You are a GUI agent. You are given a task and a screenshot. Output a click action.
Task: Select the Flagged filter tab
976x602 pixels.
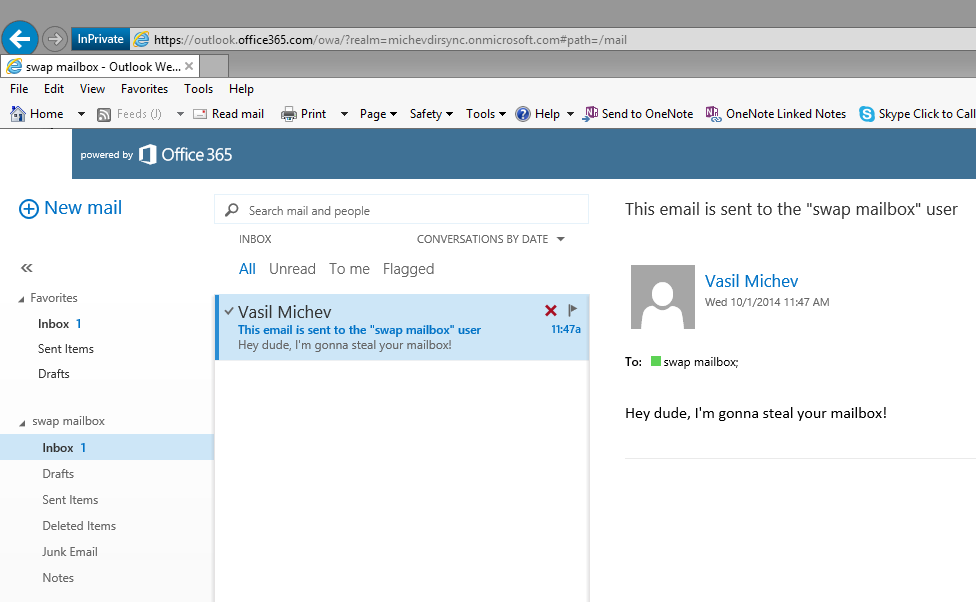[408, 269]
